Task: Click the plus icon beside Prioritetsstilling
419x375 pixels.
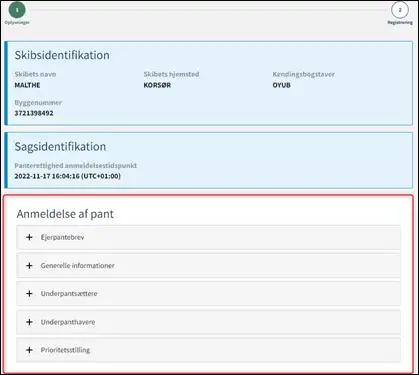Action: click(29, 350)
